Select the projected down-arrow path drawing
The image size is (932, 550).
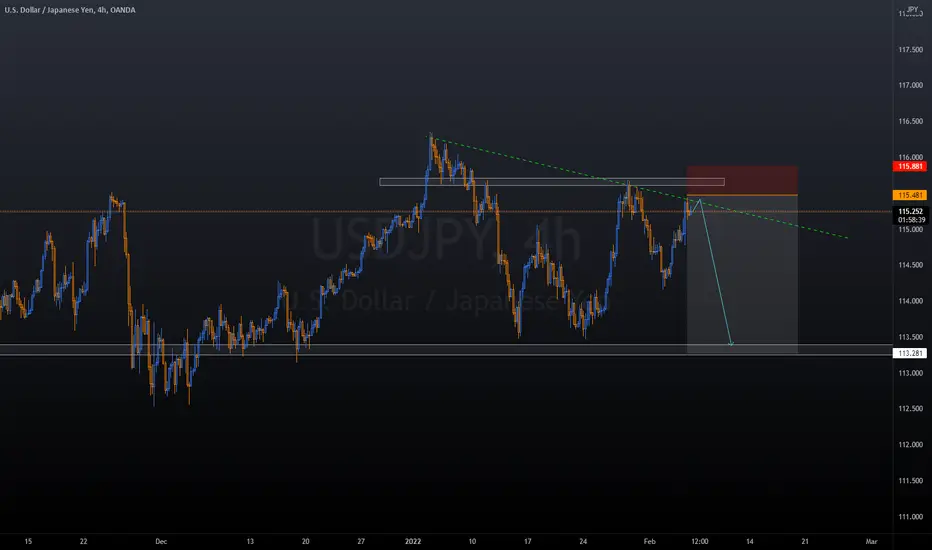coord(716,272)
